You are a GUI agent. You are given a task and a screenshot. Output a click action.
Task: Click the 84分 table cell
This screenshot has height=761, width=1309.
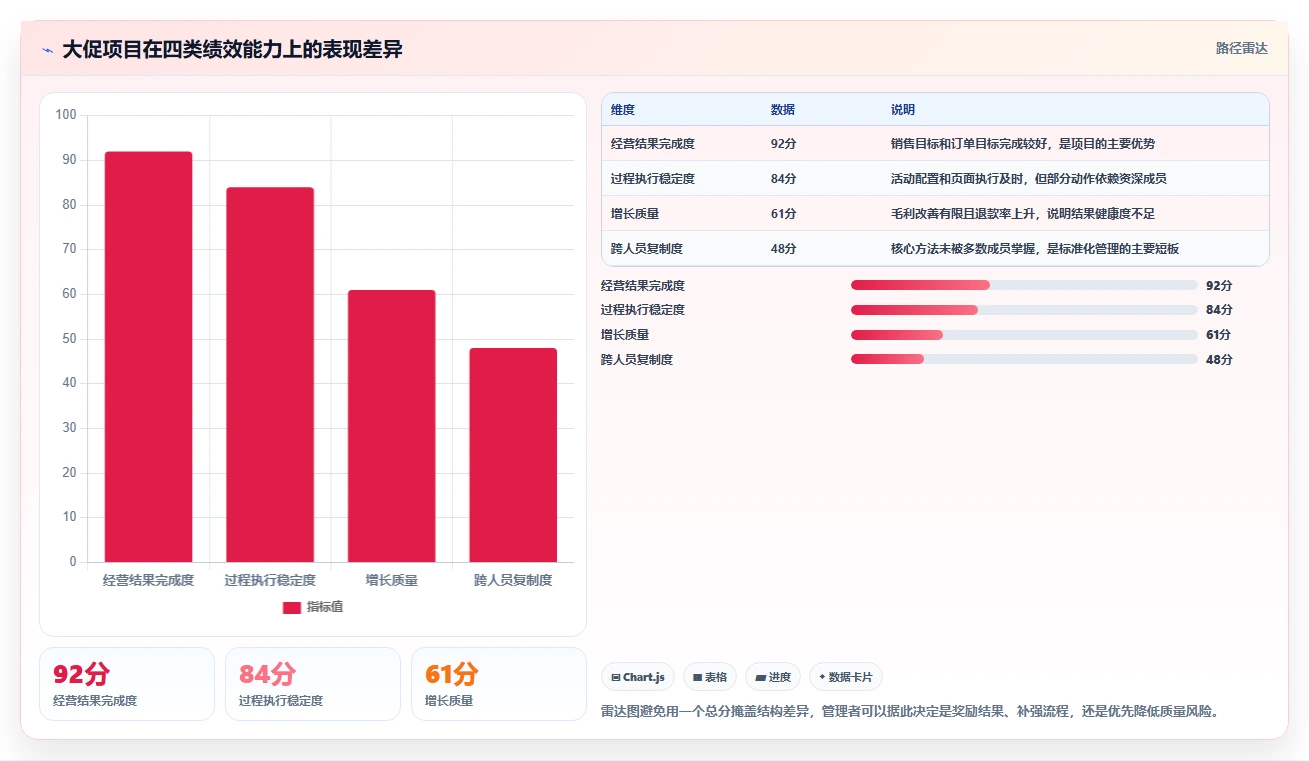click(x=784, y=179)
